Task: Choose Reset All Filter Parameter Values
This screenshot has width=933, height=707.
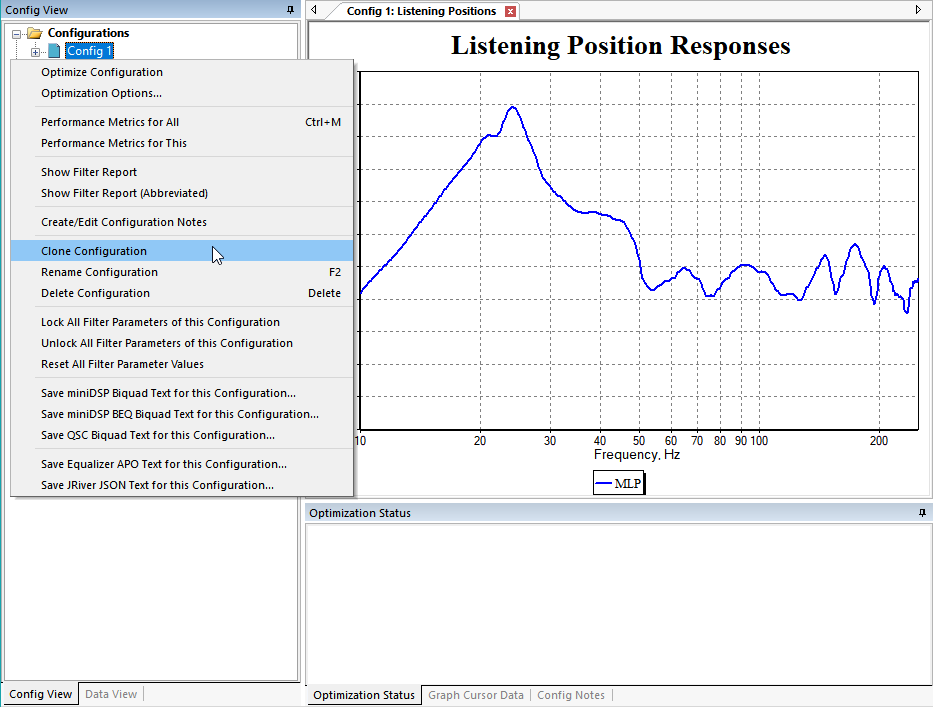Action: click(182, 364)
